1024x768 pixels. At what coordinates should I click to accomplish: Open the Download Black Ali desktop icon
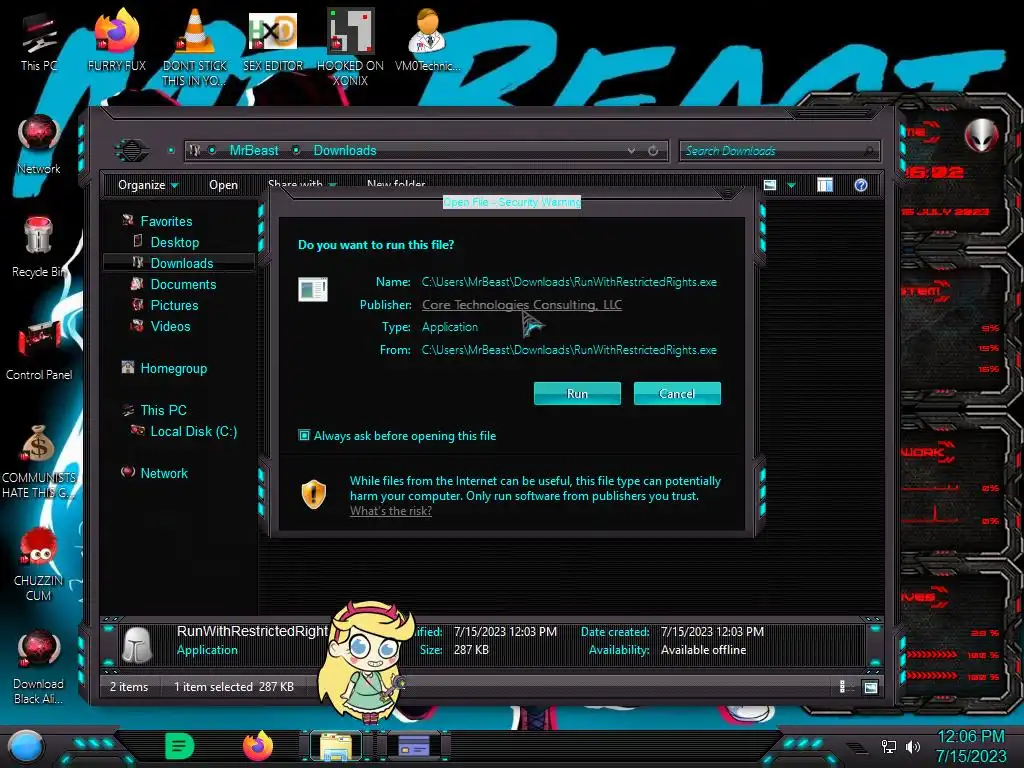[x=39, y=667]
